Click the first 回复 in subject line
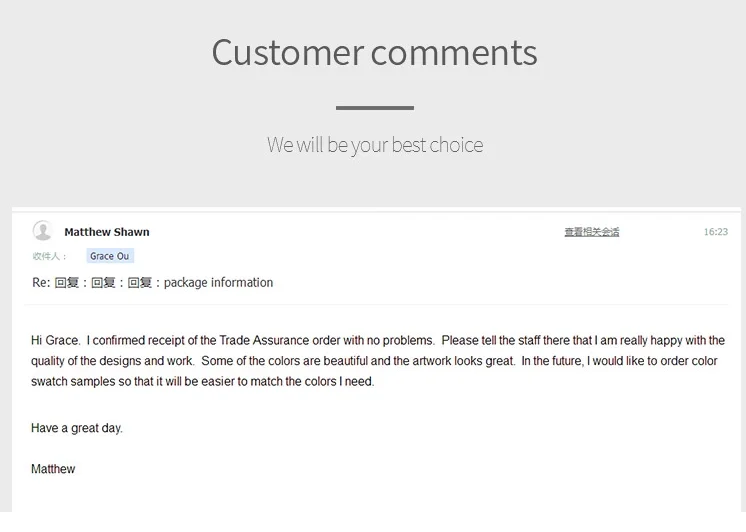This screenshot has height=532, width=746. (x=67, y=283)
